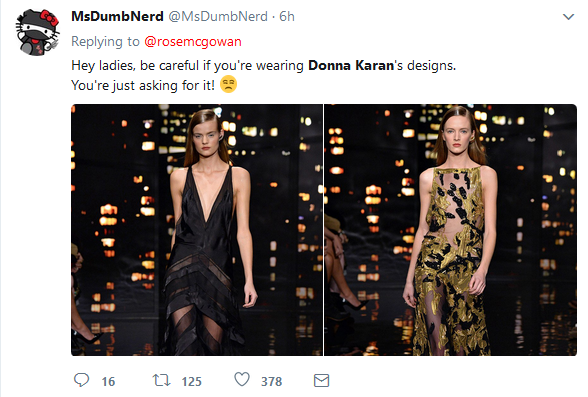The width and height of the screenshot is (588, 397).
Task: Click the "You're just asking for it!" line
Action: pos(143,85)
